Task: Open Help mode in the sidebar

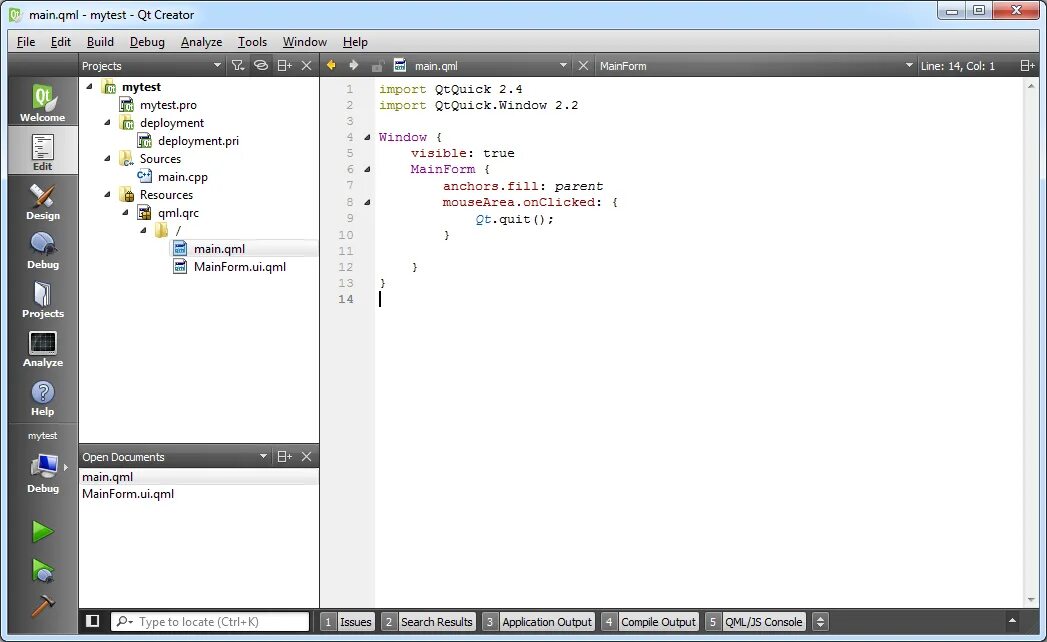Action: tap(43, 397)
